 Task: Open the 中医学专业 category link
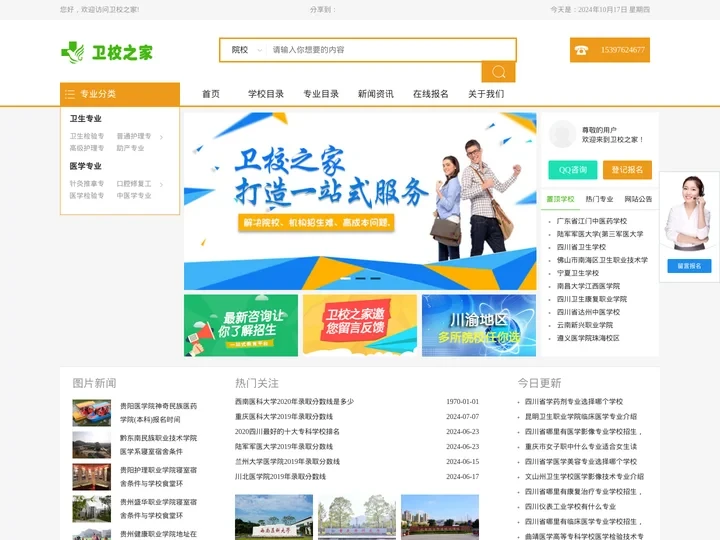tap(134, 196)
